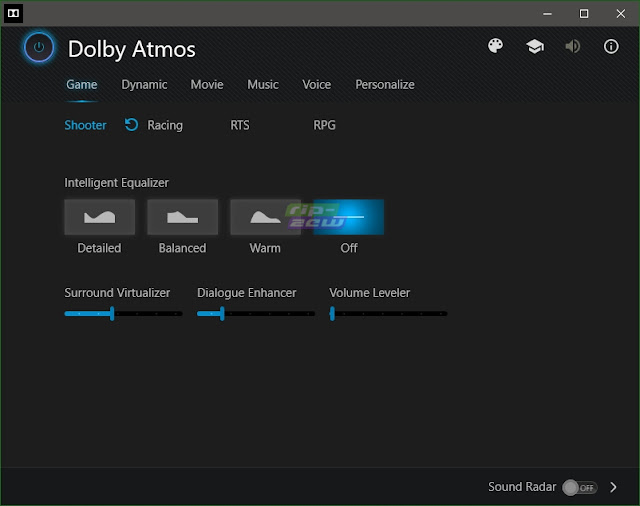Open the color theme palette icon
This screenshot has width=640, height=506.
[x=496, y=46]
